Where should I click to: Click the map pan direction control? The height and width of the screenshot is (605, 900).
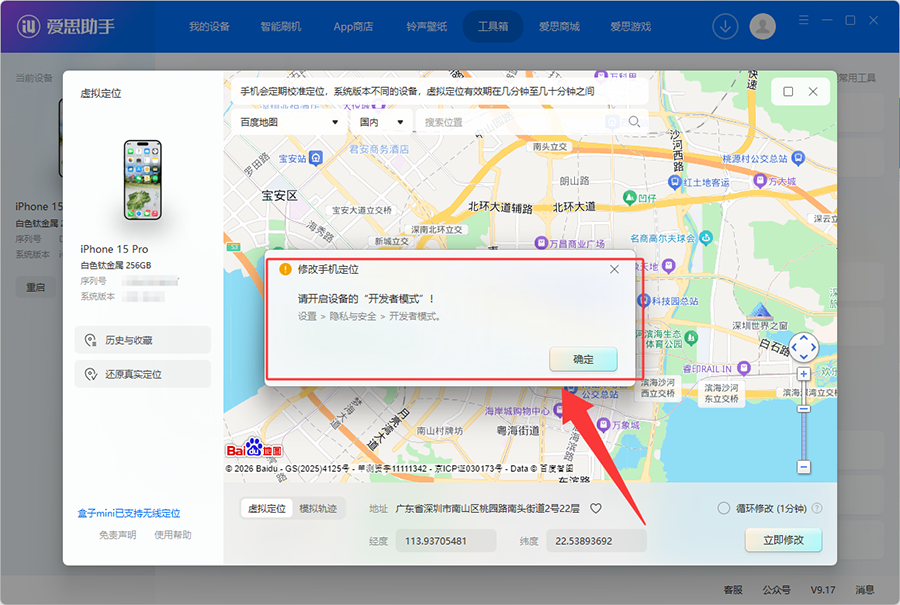tap(804, 347)
